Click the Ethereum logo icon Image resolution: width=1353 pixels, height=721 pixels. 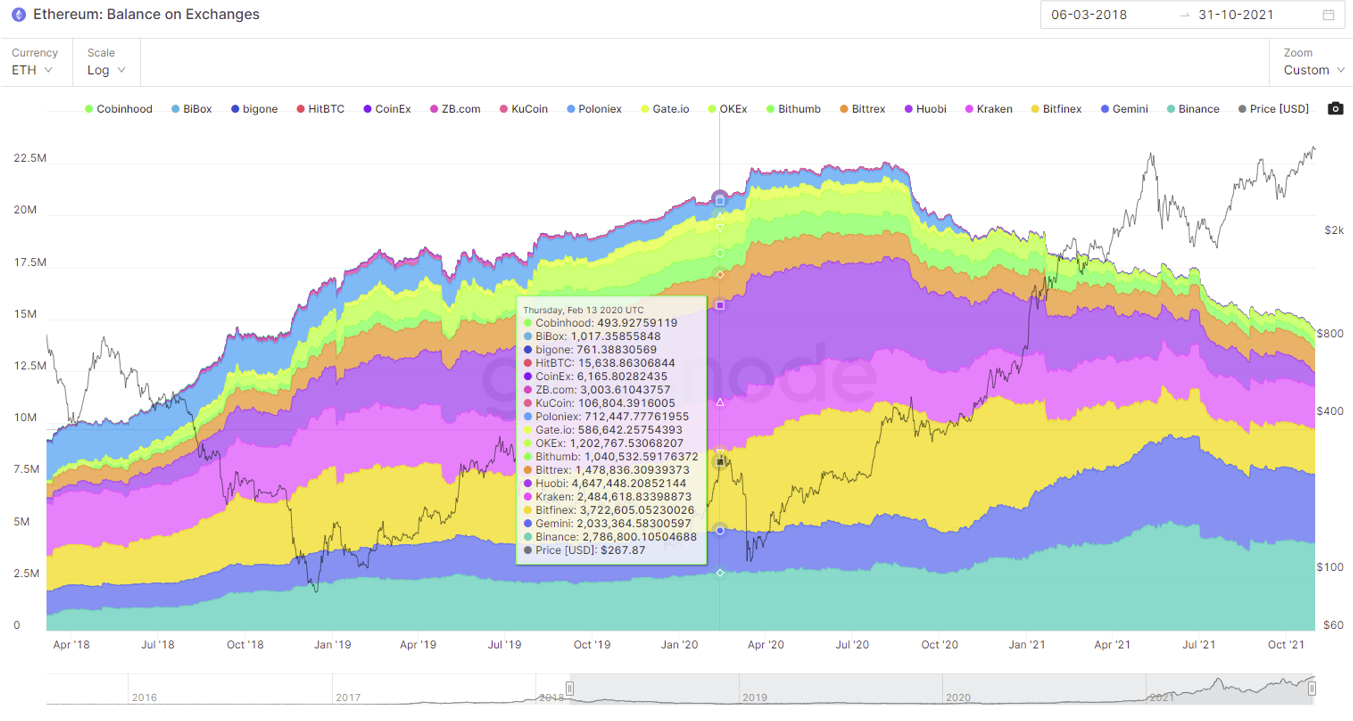tap(18, 15)
